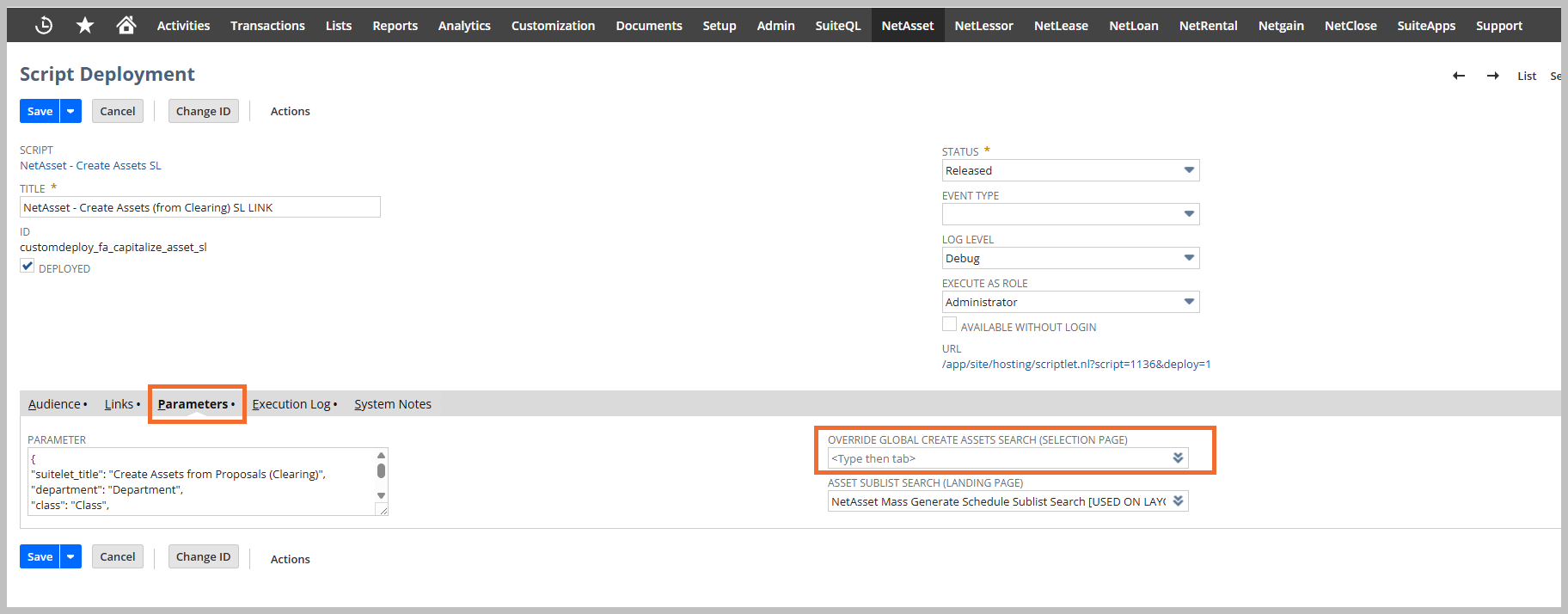Open the Documents menu
The width and height of the screenshot is (1568, 614).
[x=649, y=26]
